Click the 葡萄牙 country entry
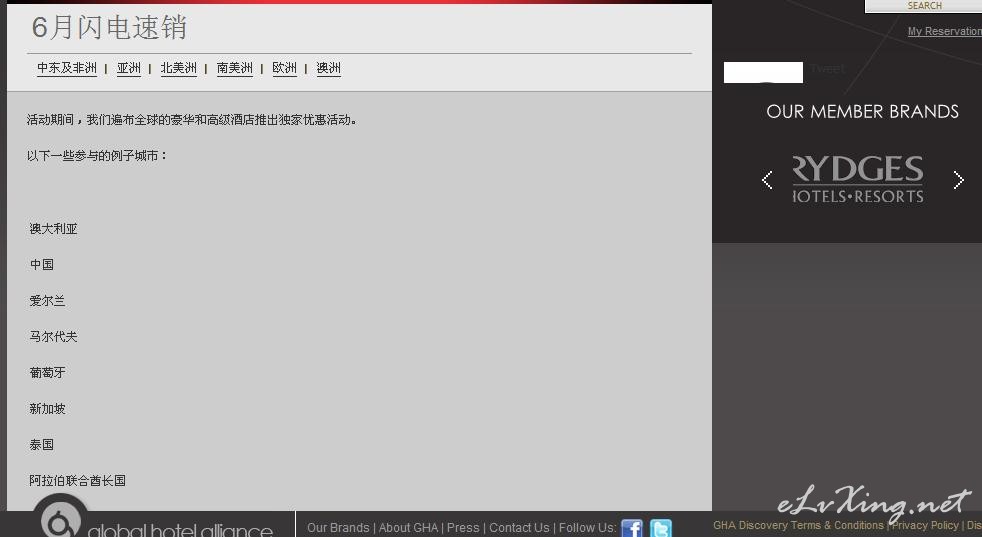Image resolution: width=982 pixels, height=537 pixels. click(47, 372)
